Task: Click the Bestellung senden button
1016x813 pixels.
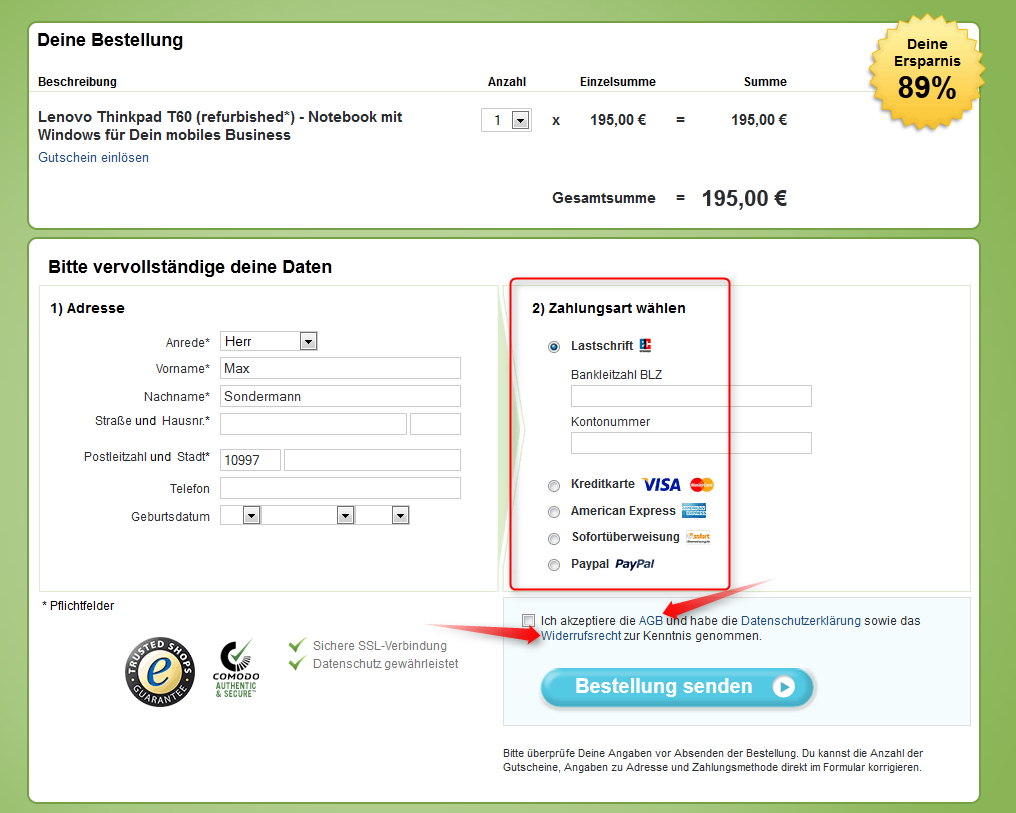Action: (x=677, y=687)
